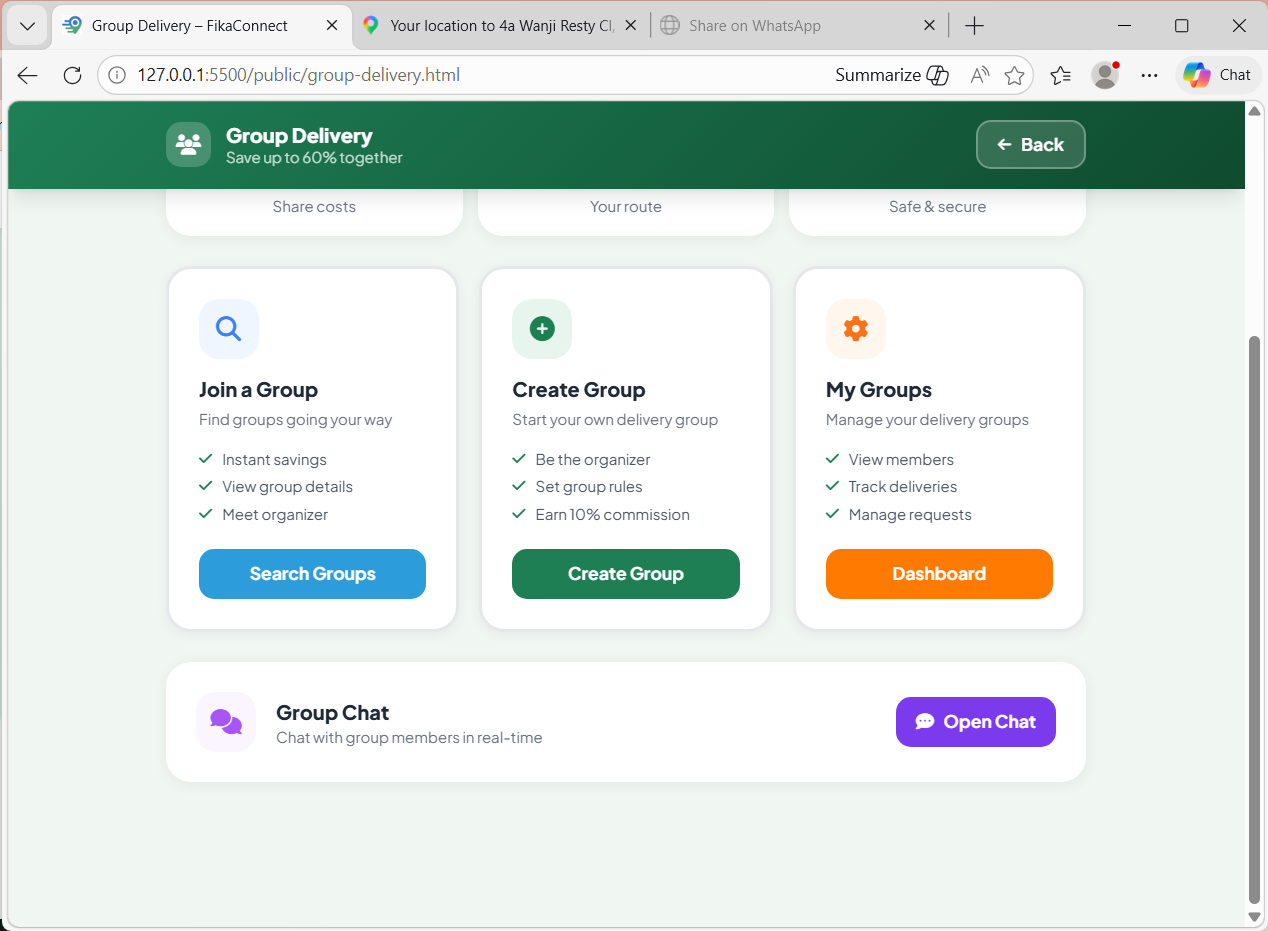This screenshot has height=931, width=1268.
Task: Open the browser profile menu
Action: pyautogui.click(x=1105, y=75)
